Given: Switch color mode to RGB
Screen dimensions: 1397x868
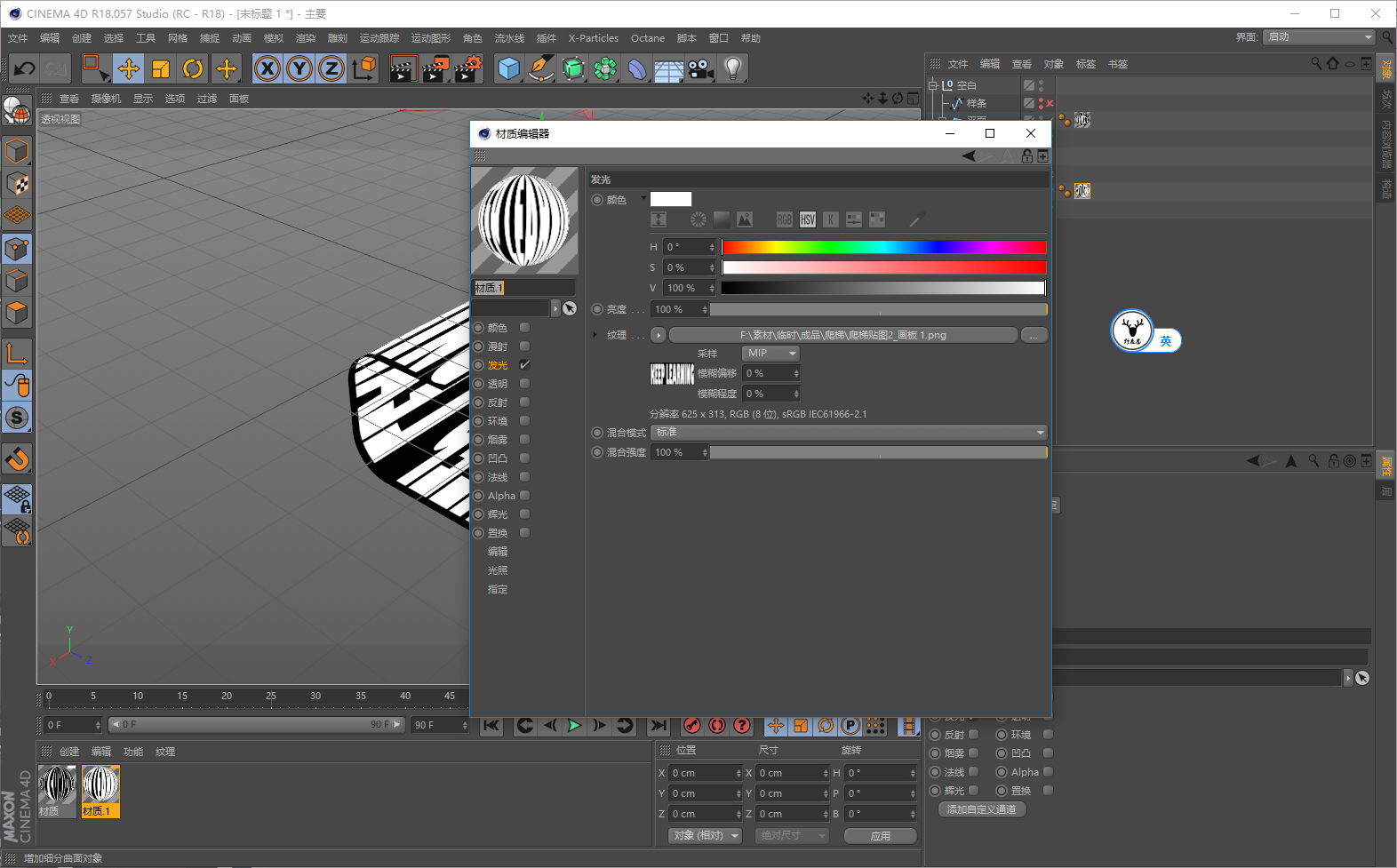Looking at the screenshot, I should [x=785, y=219].
